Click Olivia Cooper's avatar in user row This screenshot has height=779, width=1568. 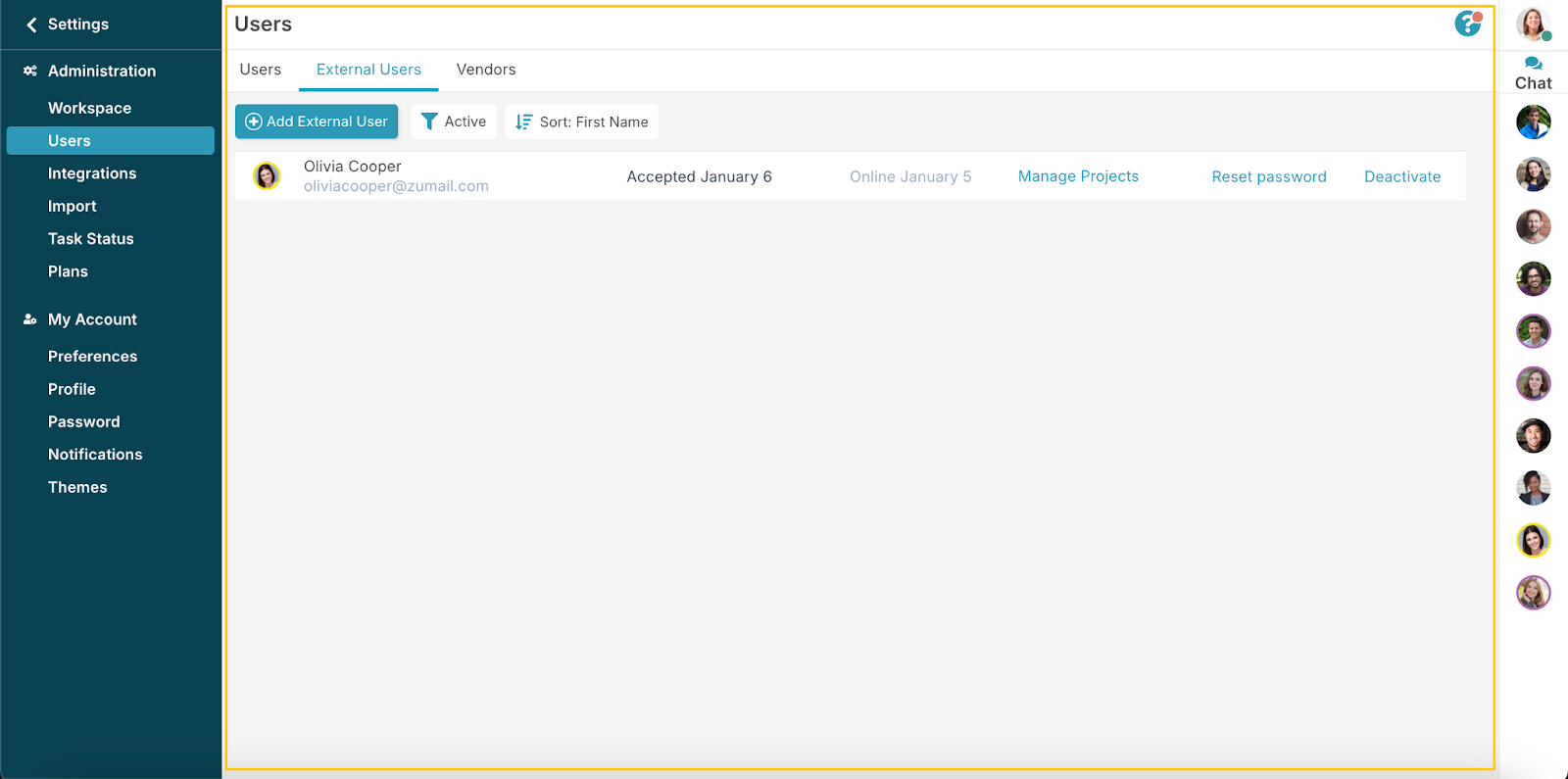point(267,176)
